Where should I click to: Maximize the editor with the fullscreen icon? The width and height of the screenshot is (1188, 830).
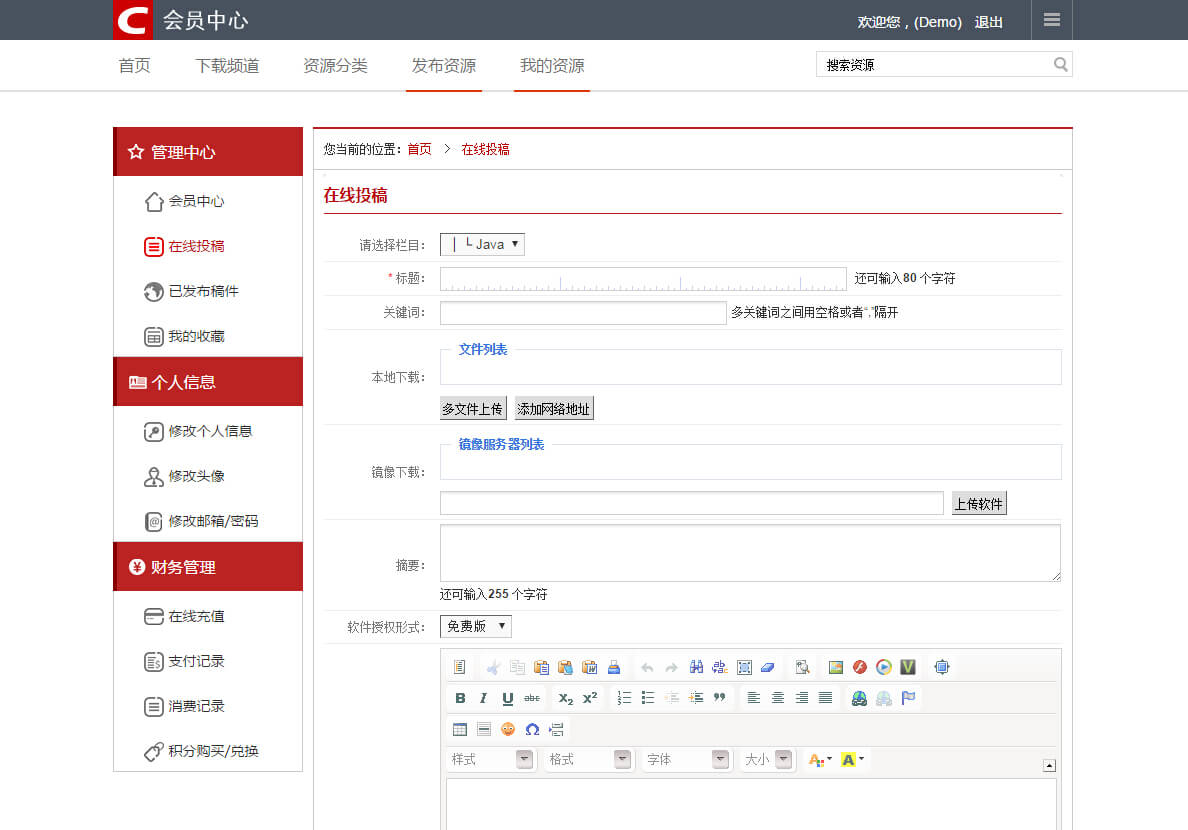coord(942,667)
